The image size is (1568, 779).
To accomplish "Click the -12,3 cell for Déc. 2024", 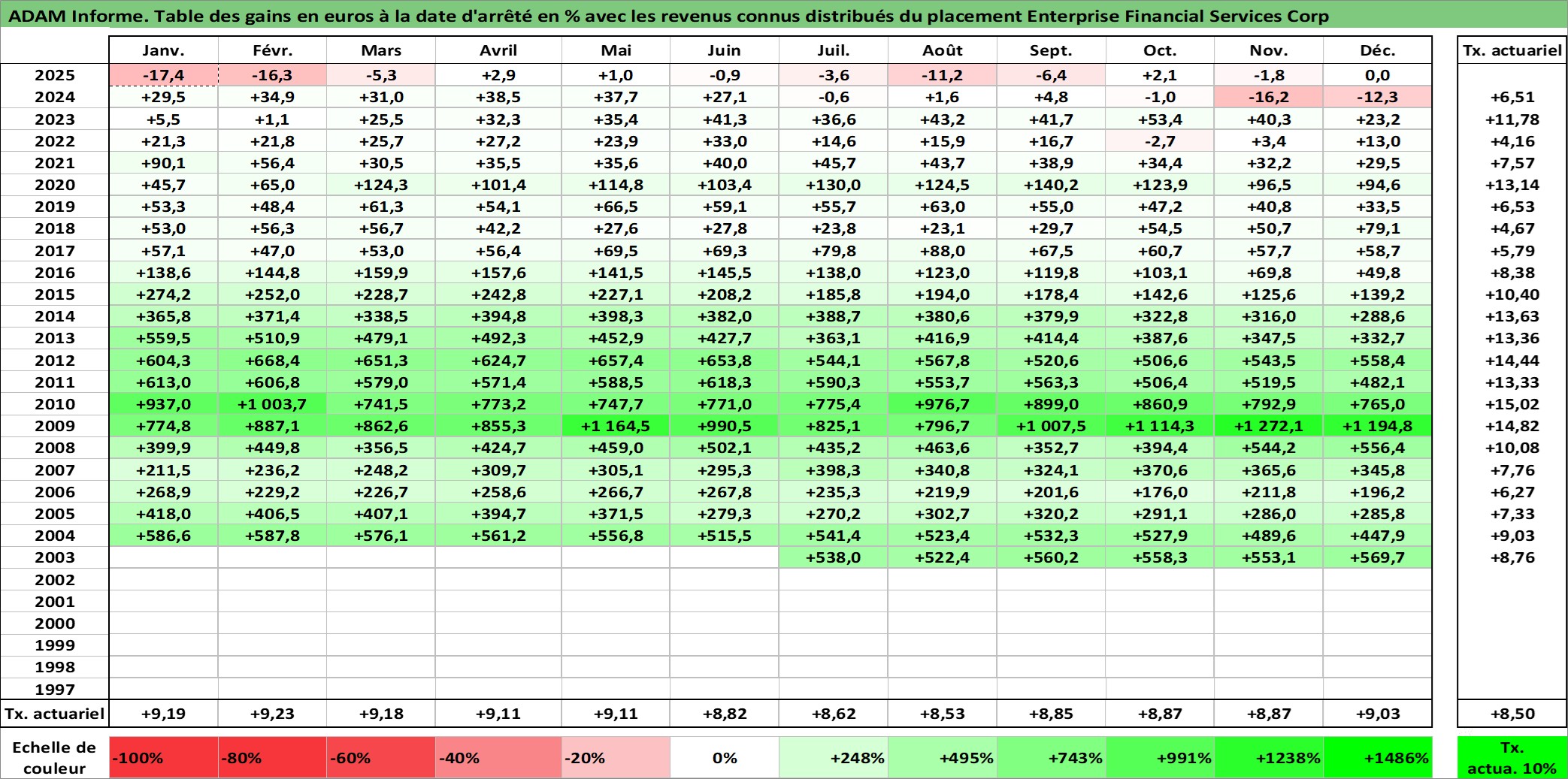I will point(1377,97).
